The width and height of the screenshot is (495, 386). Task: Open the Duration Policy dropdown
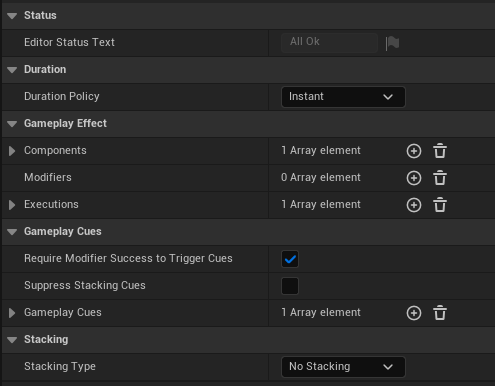pyautogui.click(x=343, y=97)
